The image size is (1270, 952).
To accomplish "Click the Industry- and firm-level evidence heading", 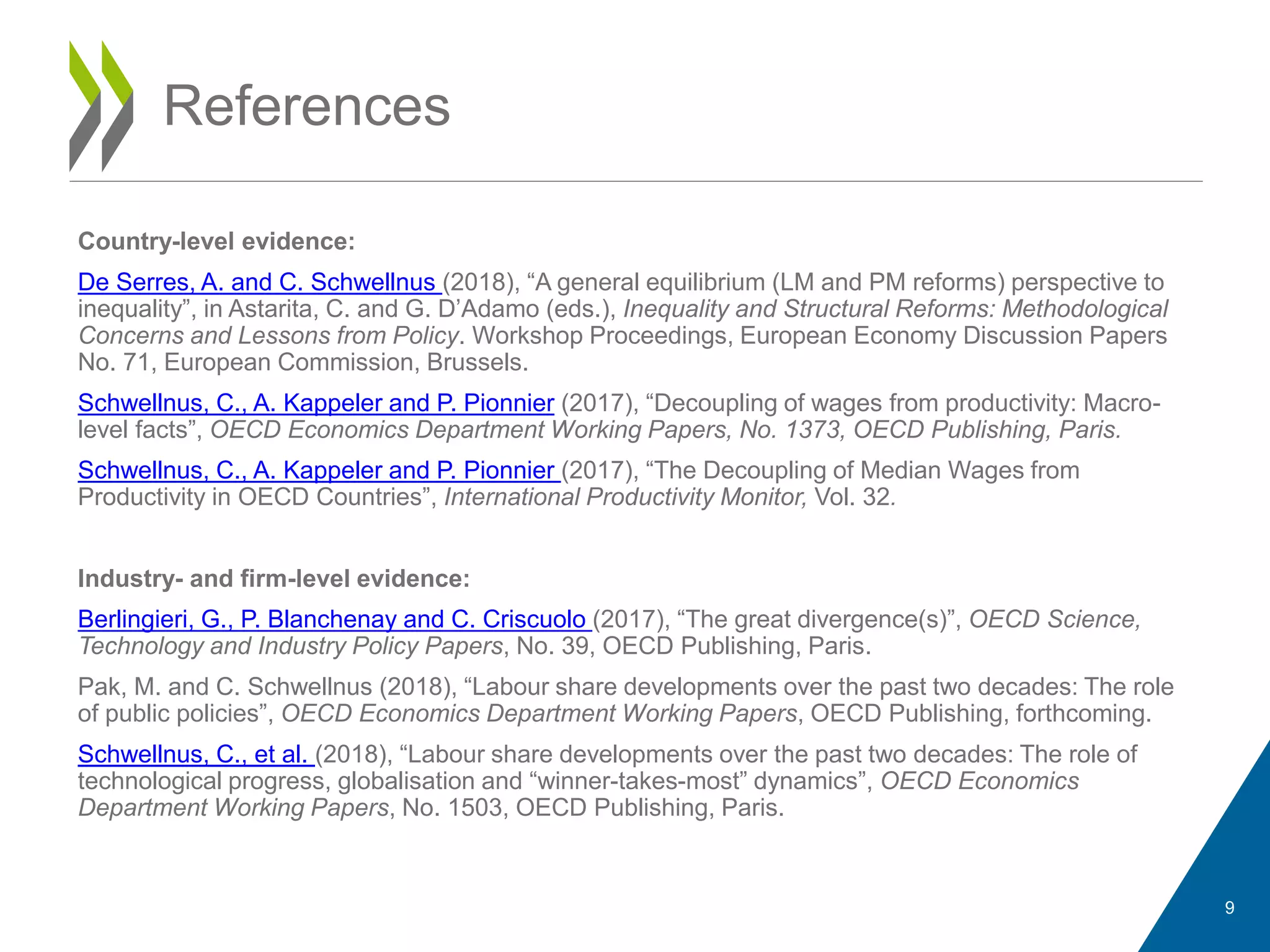I will [273, 578].
